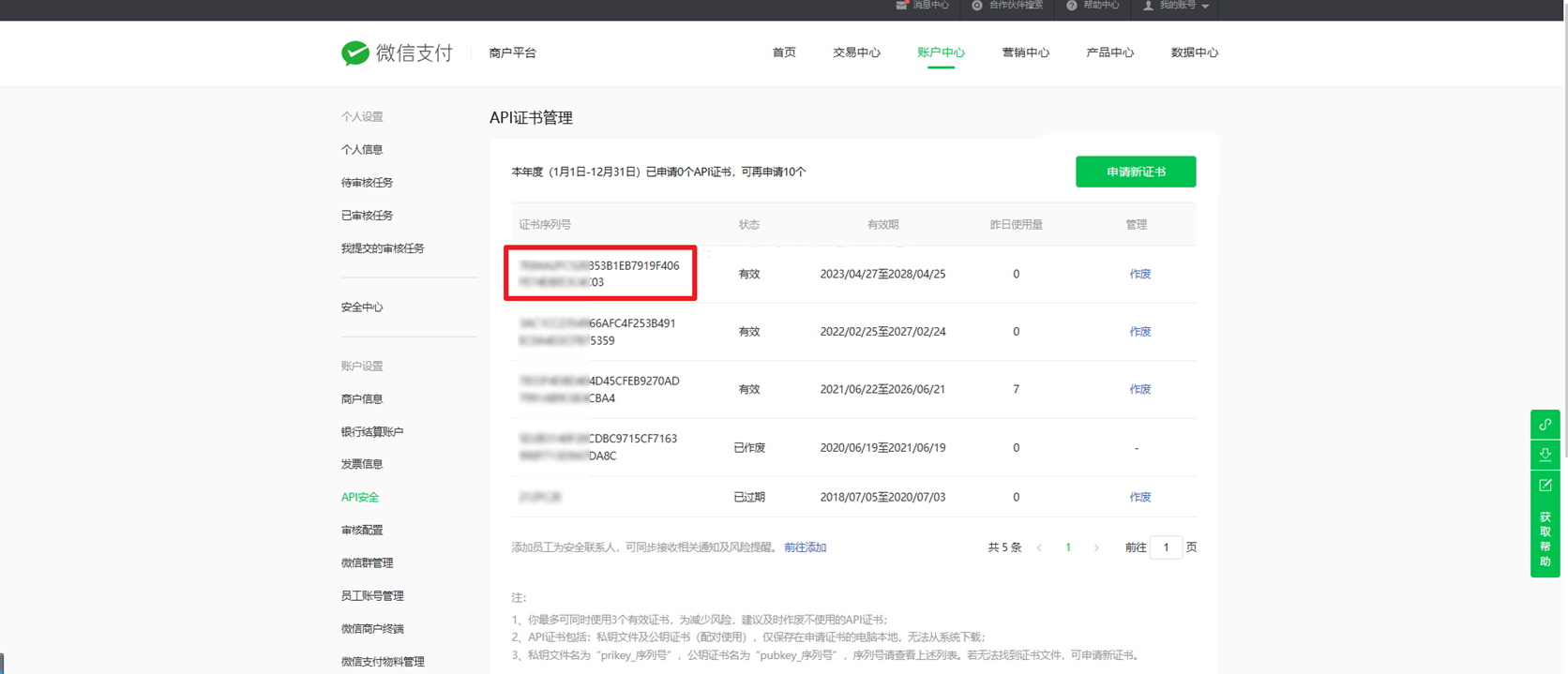The width and height of the screenshot is (1568, 674).
Task: Click the WeChat Pay (微信支付) logo
Action: coord(397,53)
